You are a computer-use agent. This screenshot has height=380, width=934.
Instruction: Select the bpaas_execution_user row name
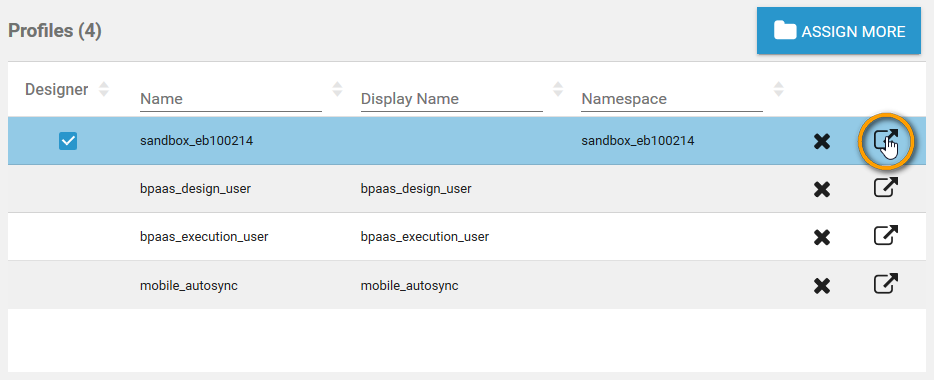tap(204, 236)
